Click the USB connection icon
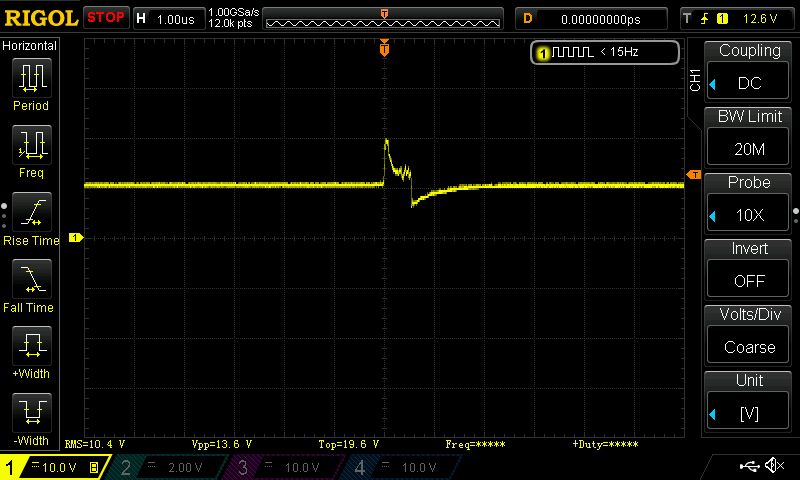 click(748, 466)
